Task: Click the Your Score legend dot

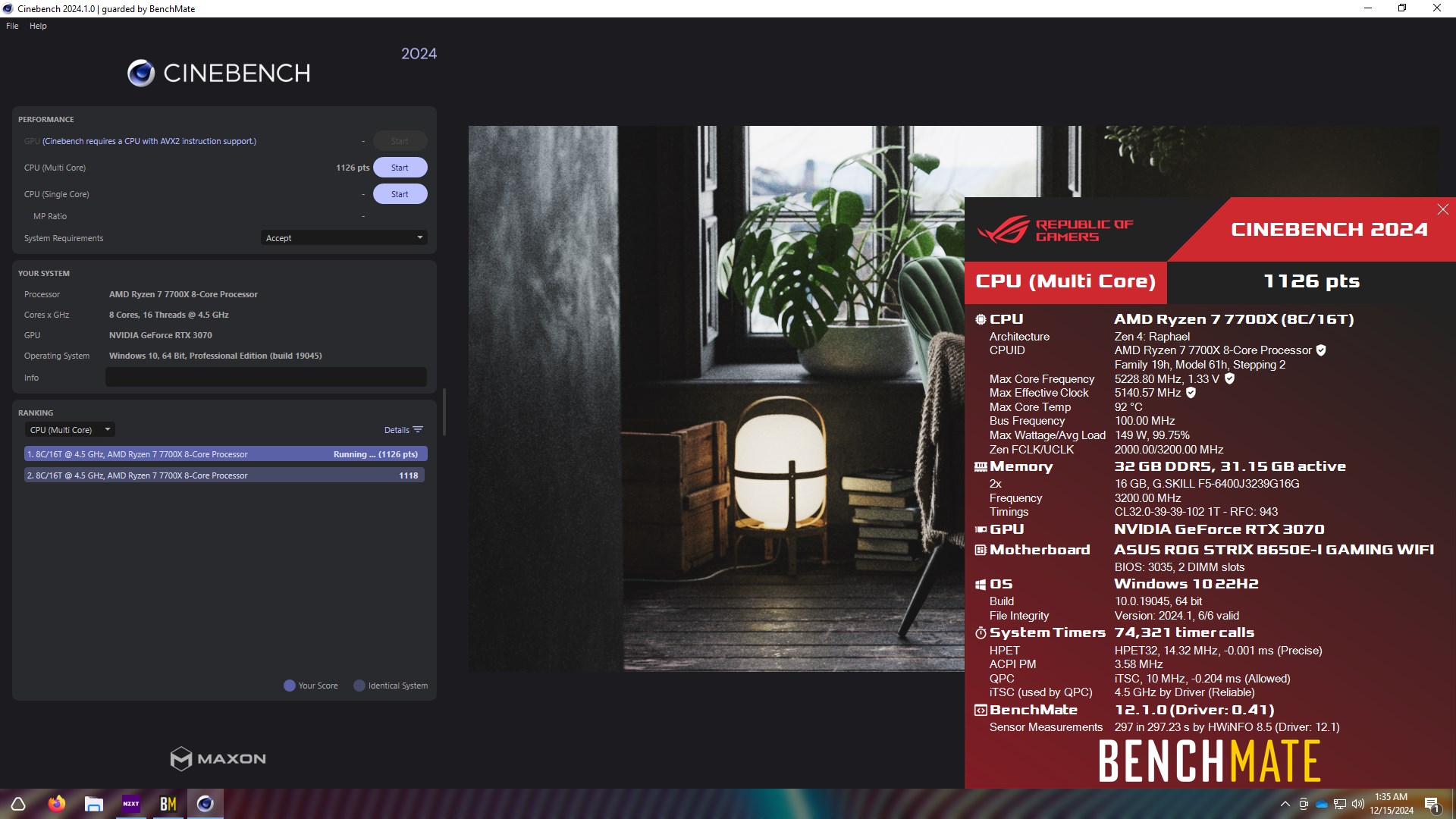Action: (x=289, y=686)
